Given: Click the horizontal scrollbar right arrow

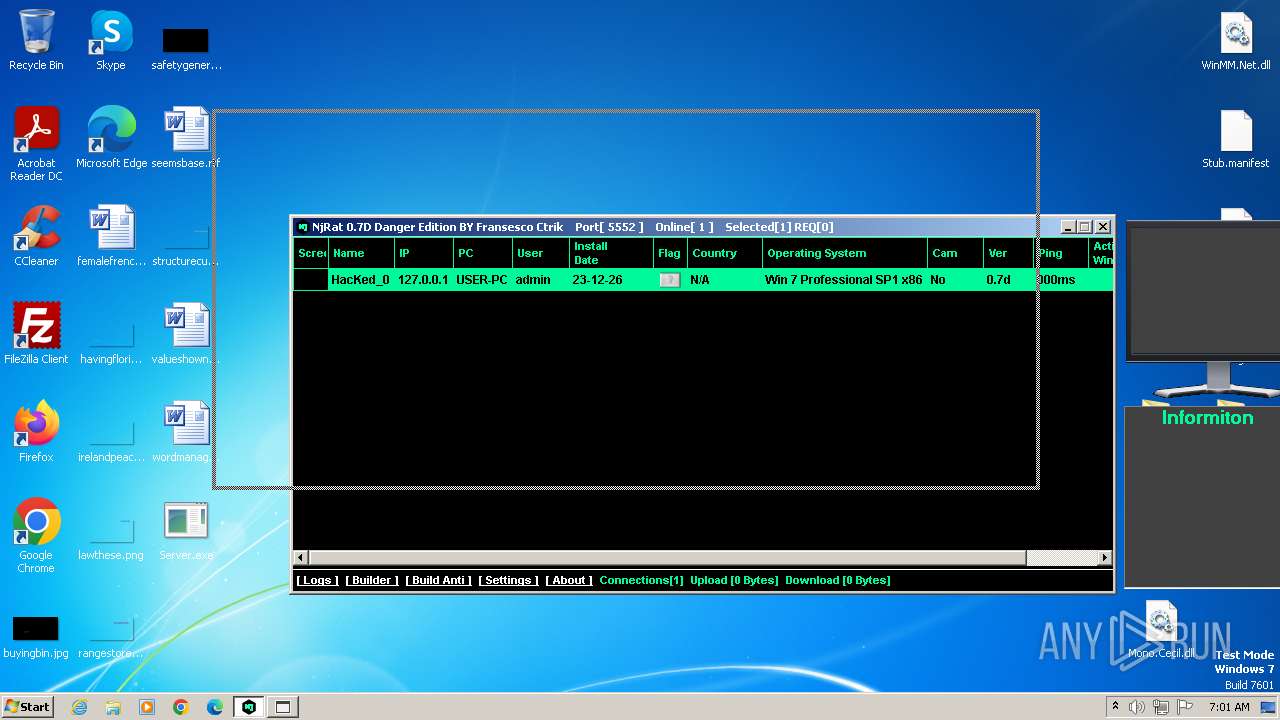Looking at the screenshot, I should [x=1104, y=557].
